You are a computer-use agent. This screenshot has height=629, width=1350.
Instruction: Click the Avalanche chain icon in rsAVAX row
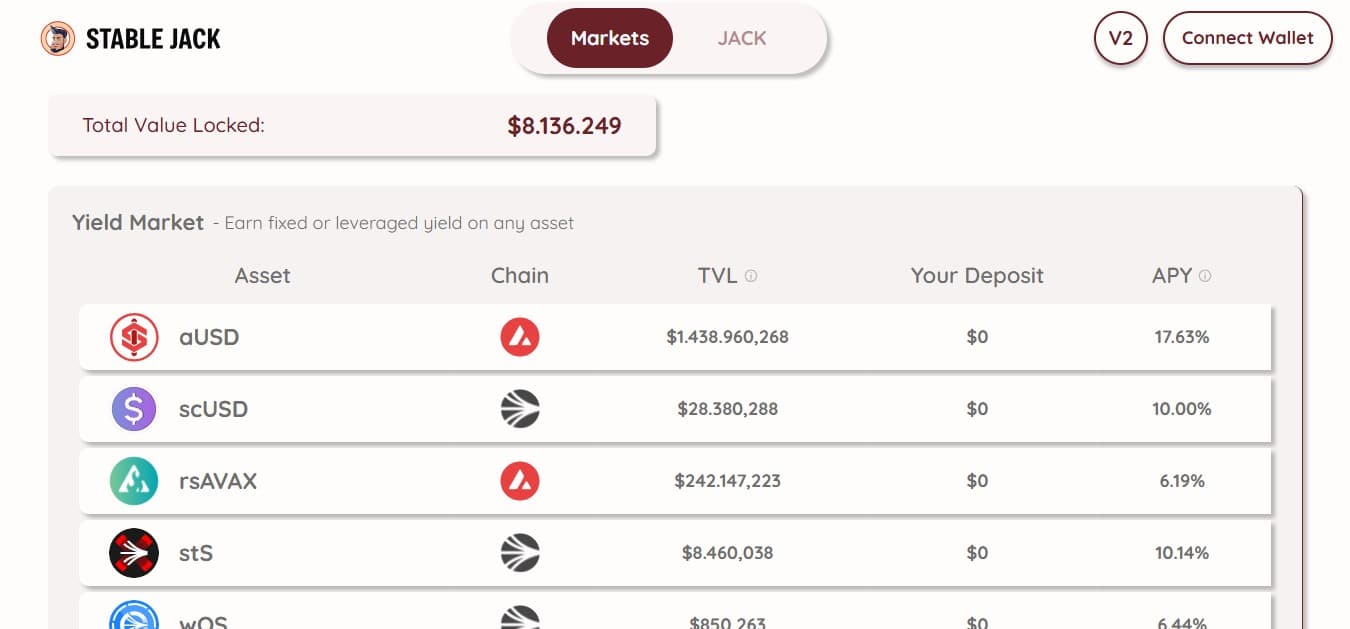520,481
